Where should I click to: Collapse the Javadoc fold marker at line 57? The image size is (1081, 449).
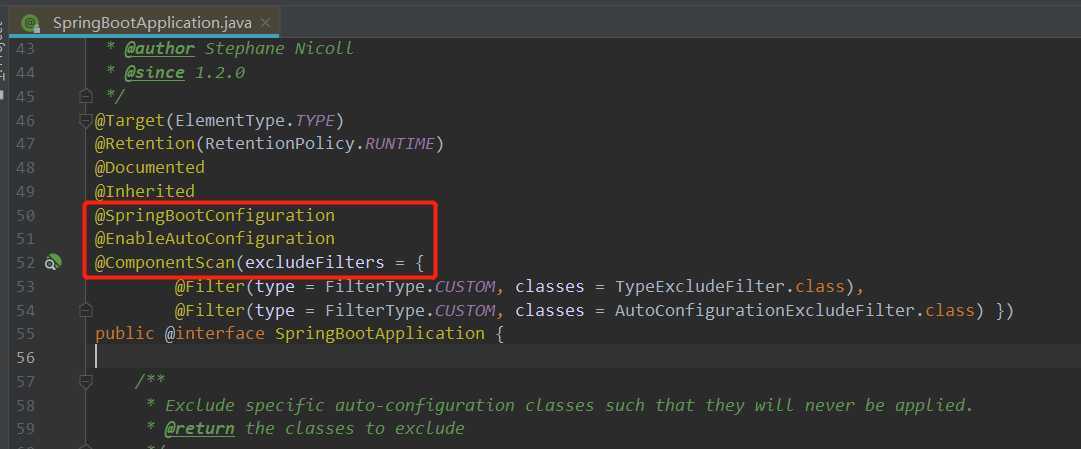click(x=85, y=381)
